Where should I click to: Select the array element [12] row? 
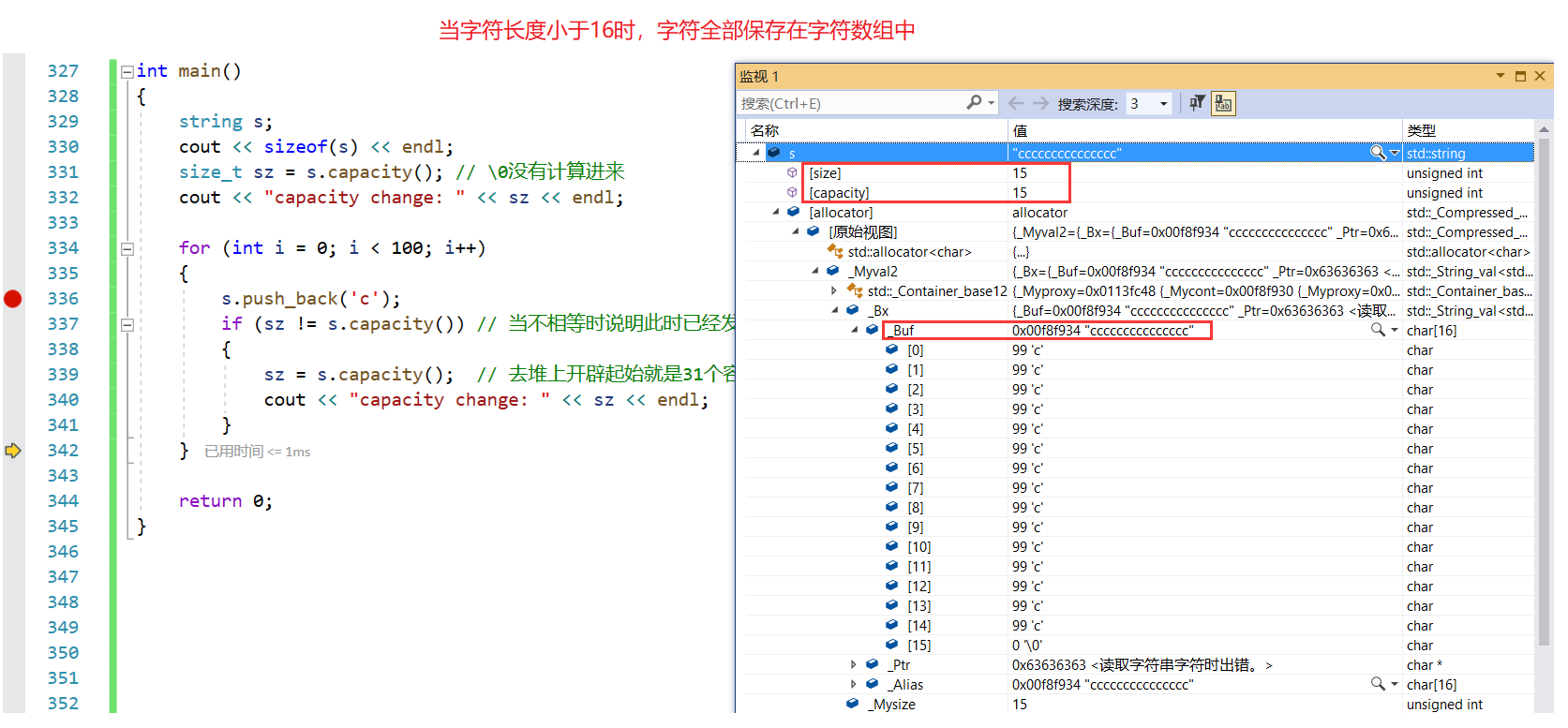point(1140,587)
